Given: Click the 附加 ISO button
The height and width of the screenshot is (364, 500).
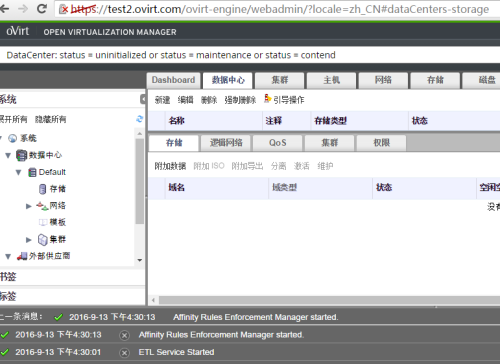Looking at the screenshot, I should (209, 166).
